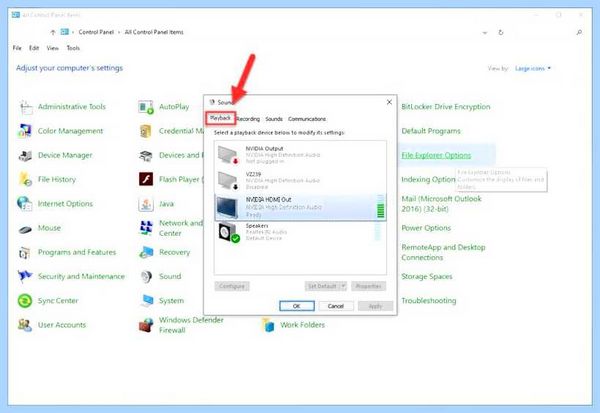The image size is (600, 413).
Task: Open RemoteApp and Desktop Connections
Action: click(x=443, y=252)
